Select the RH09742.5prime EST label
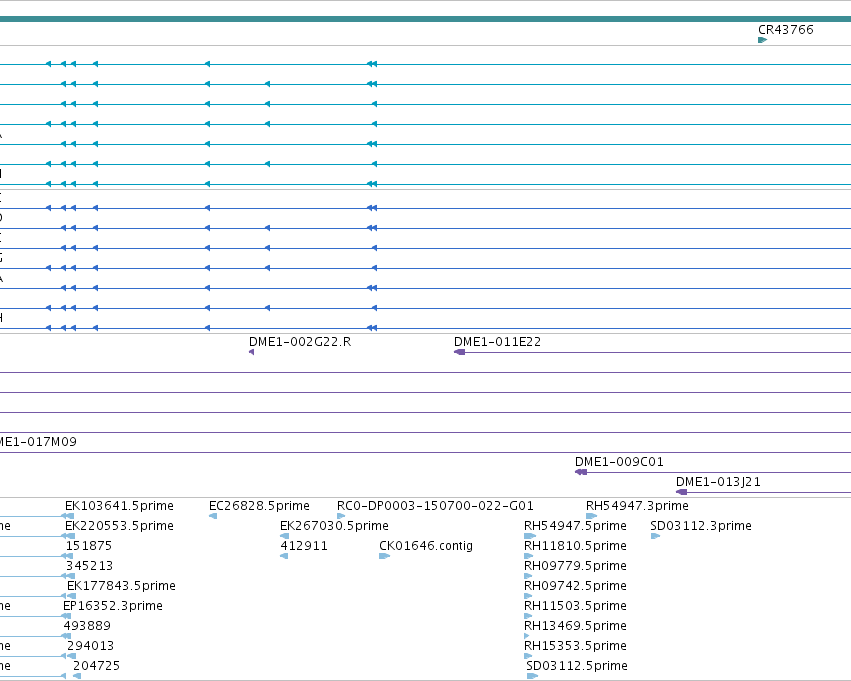The image size is (851, 681). pos(575,586)
